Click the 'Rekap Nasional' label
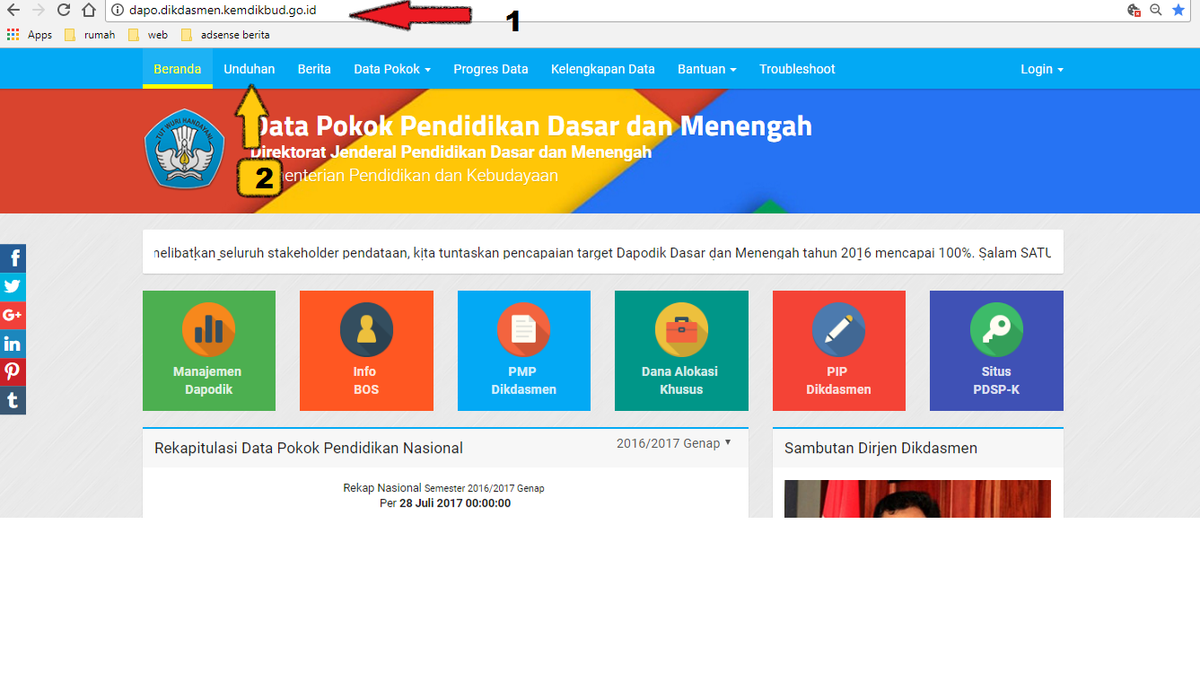The image size is (1200, 689). pyautogui.click(x=382, y=488)
